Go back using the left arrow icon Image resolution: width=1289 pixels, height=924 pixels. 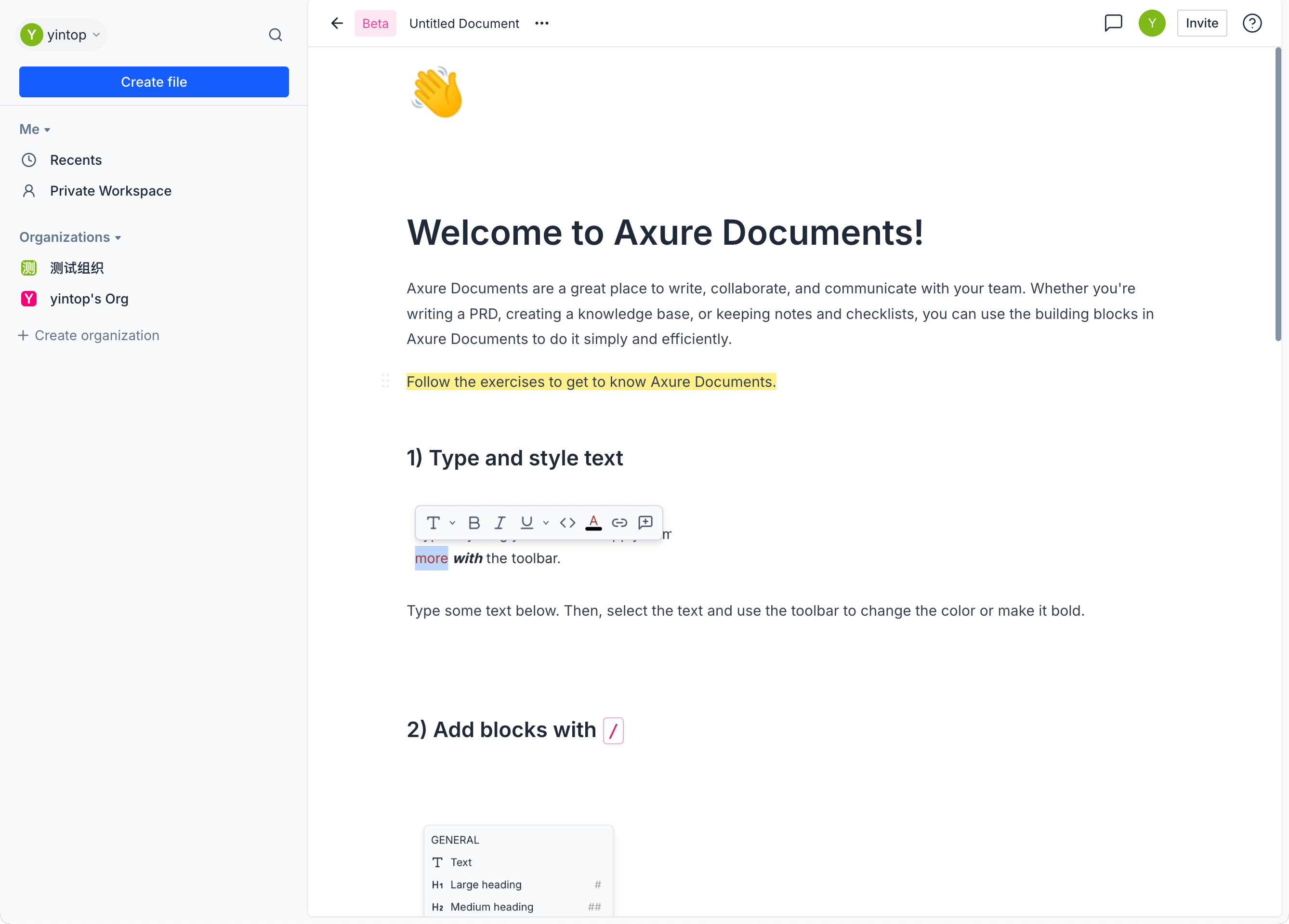(337, 23)
